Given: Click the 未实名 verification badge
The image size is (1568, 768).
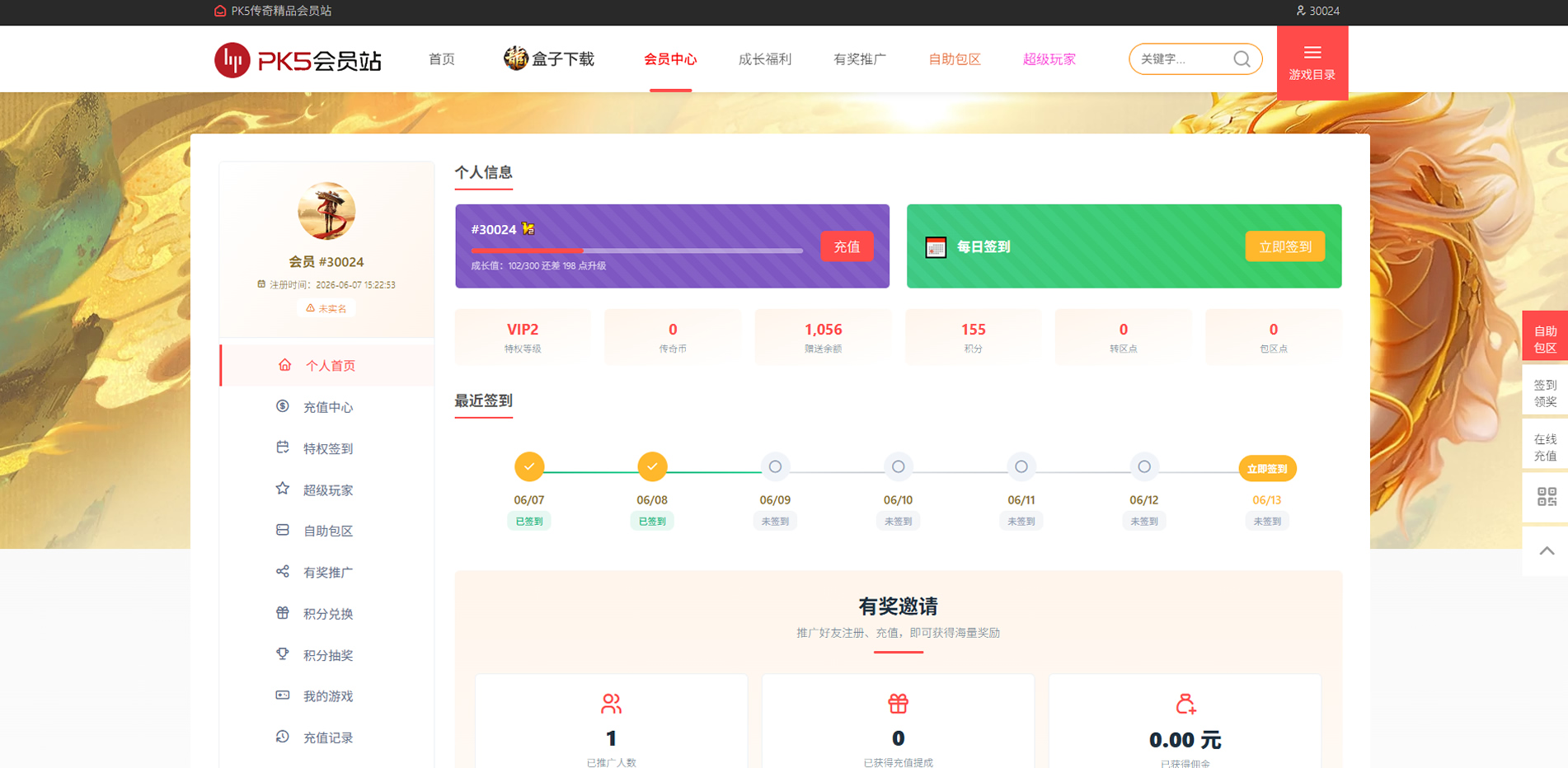Looking at the screenshot, I should [326, 308].
